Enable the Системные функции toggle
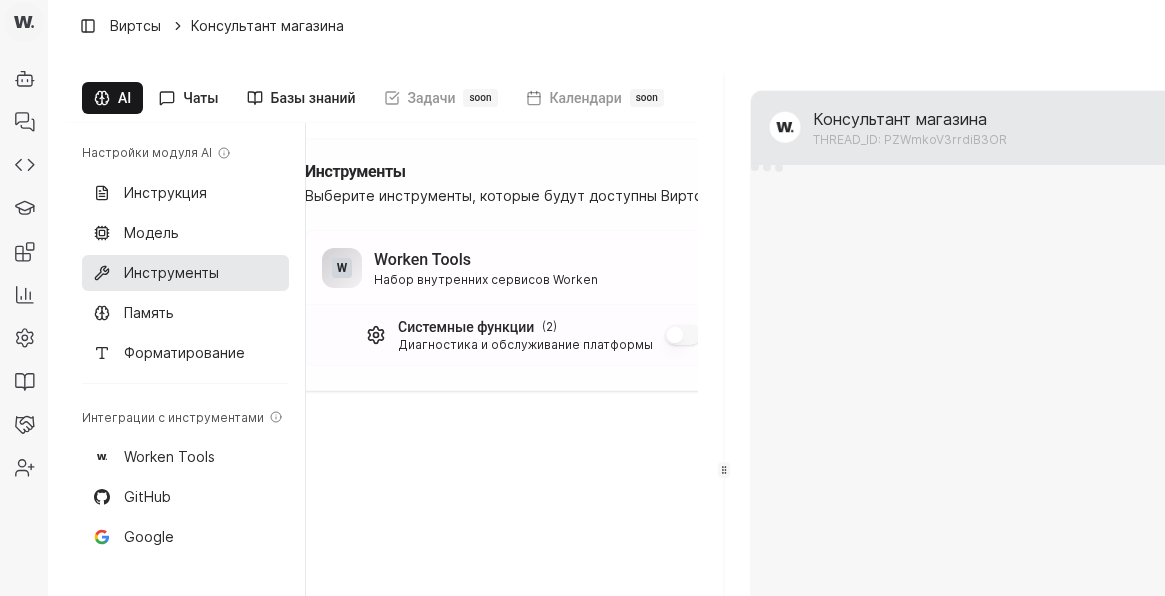 coord(681,335)
